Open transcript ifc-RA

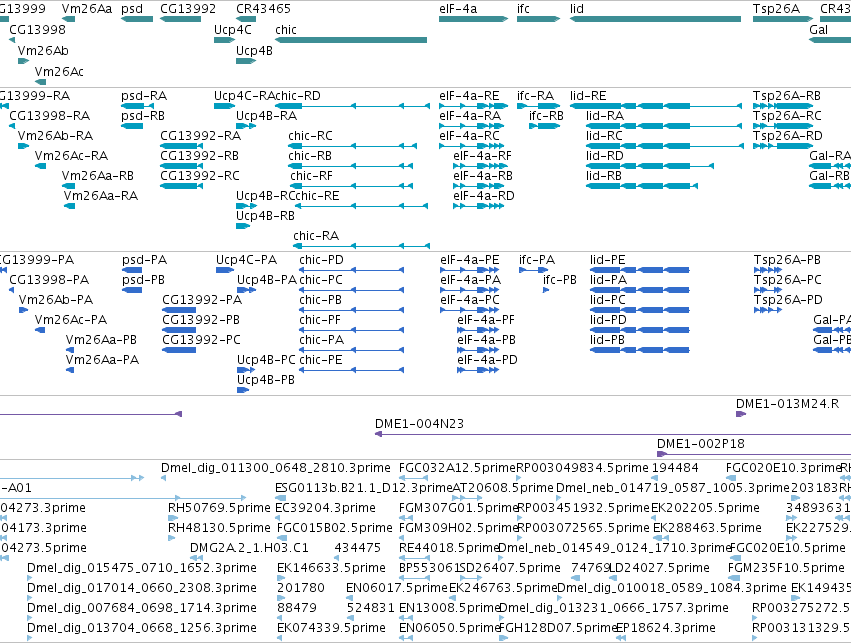click(x=536, y=96)
